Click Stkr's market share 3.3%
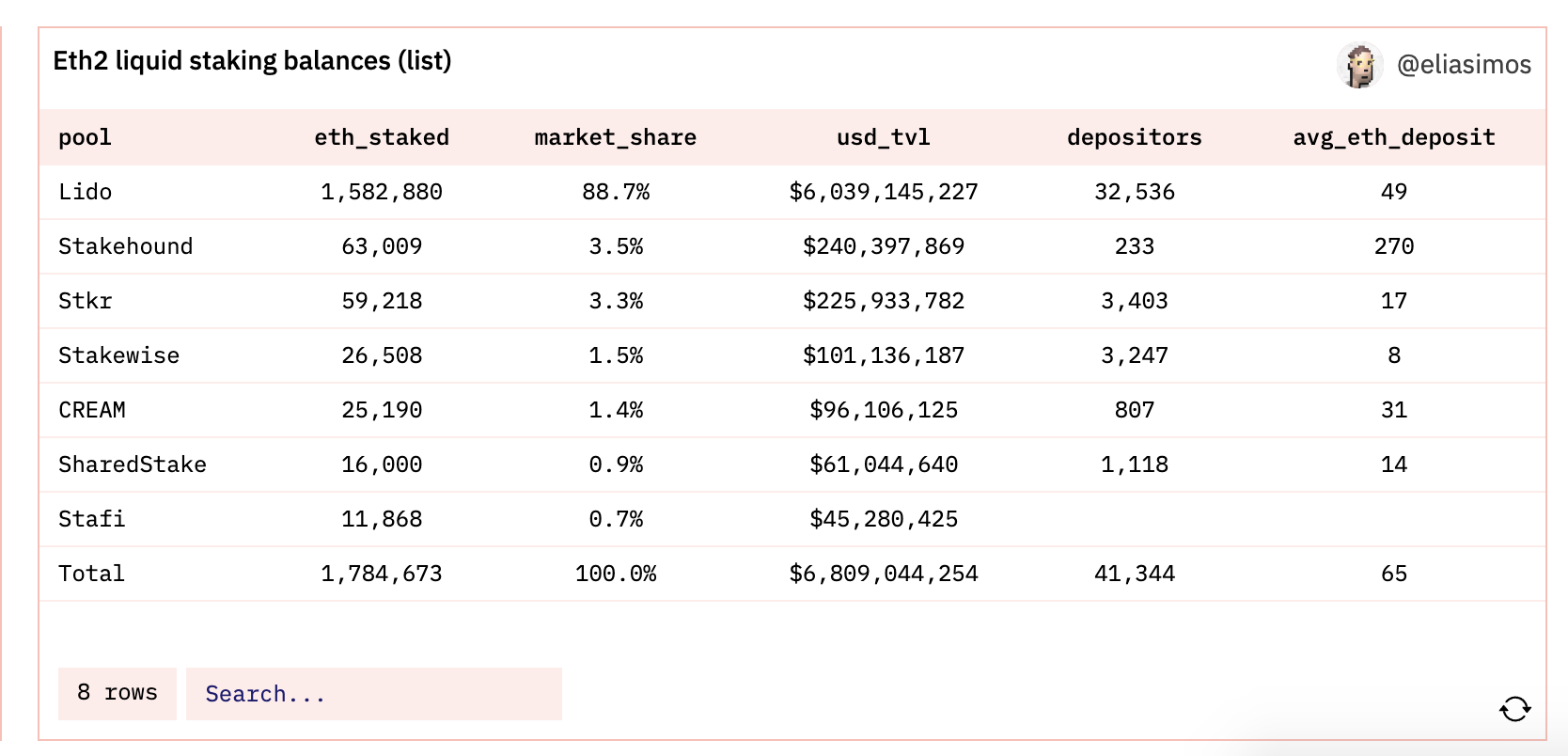The width and height of the screenshot is (1568, 756). (616, 301)
